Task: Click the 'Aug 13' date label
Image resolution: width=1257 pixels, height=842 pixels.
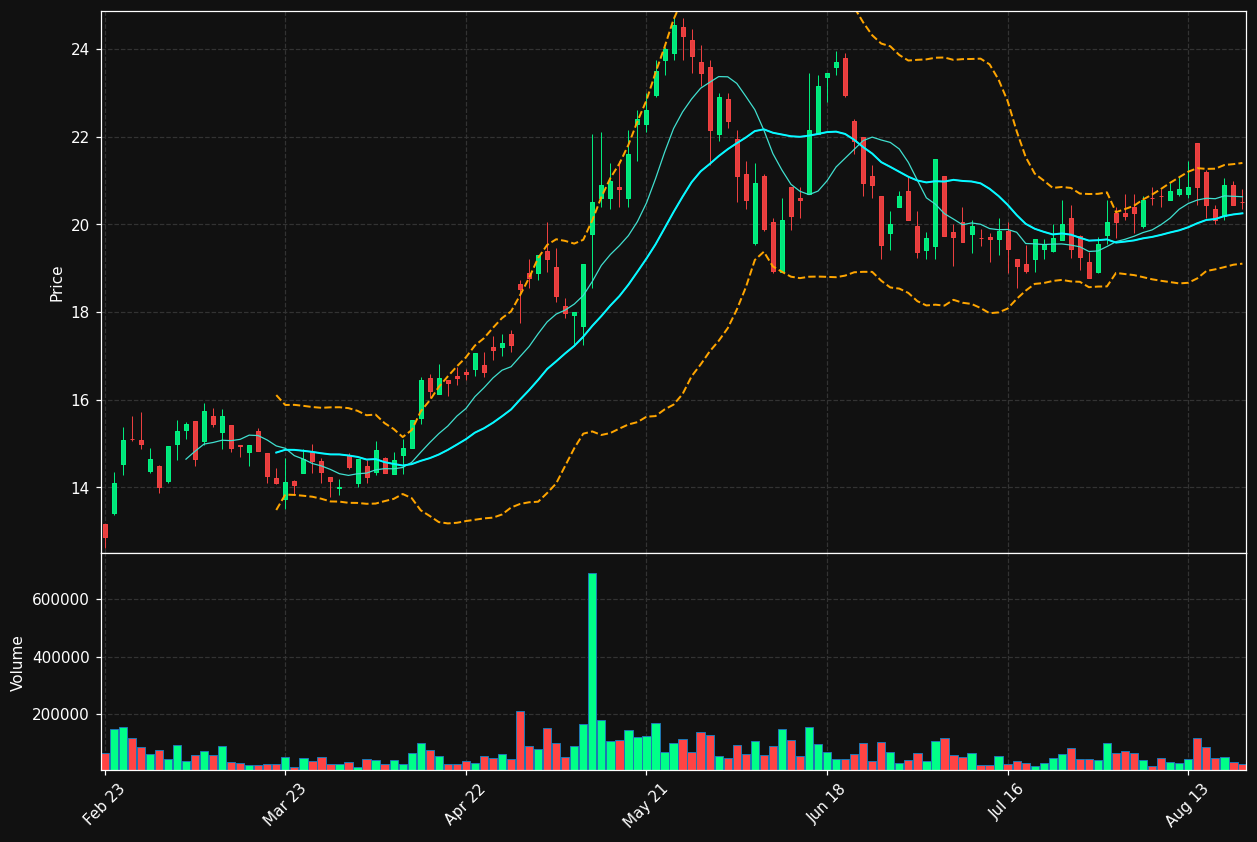Action: tap(1188, 803)
